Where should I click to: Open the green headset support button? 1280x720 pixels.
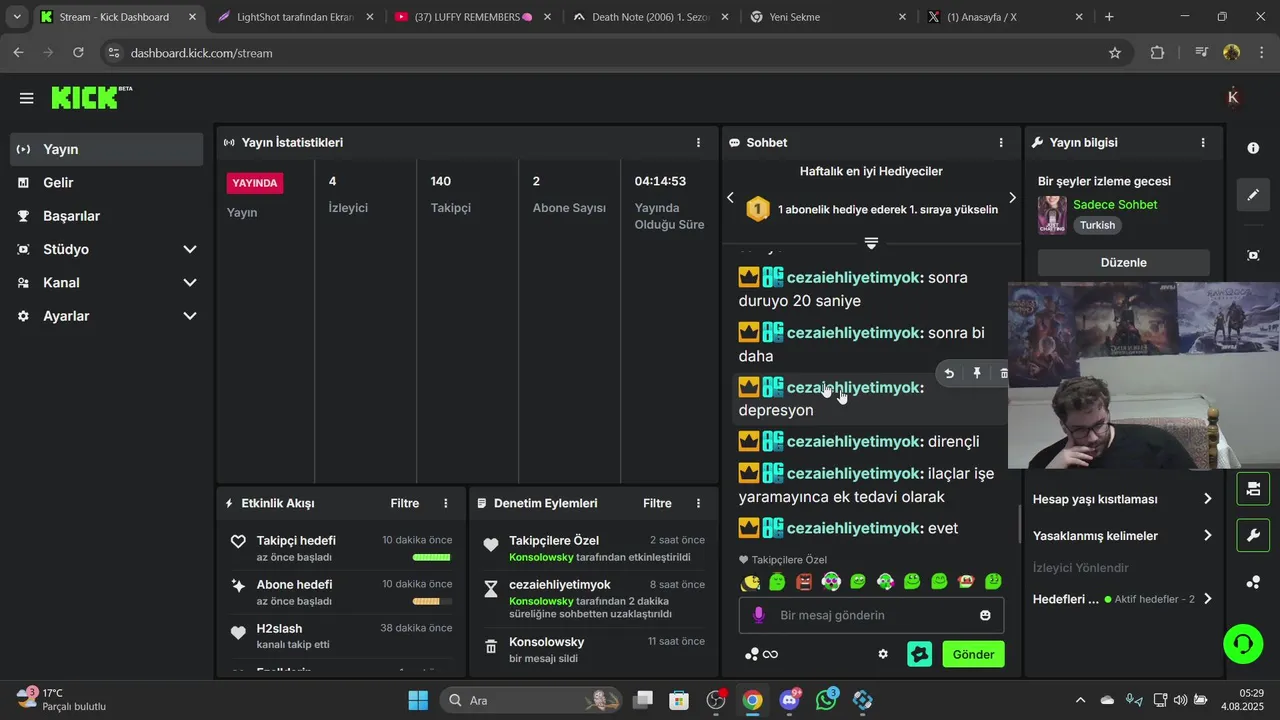click(1243, 643)
